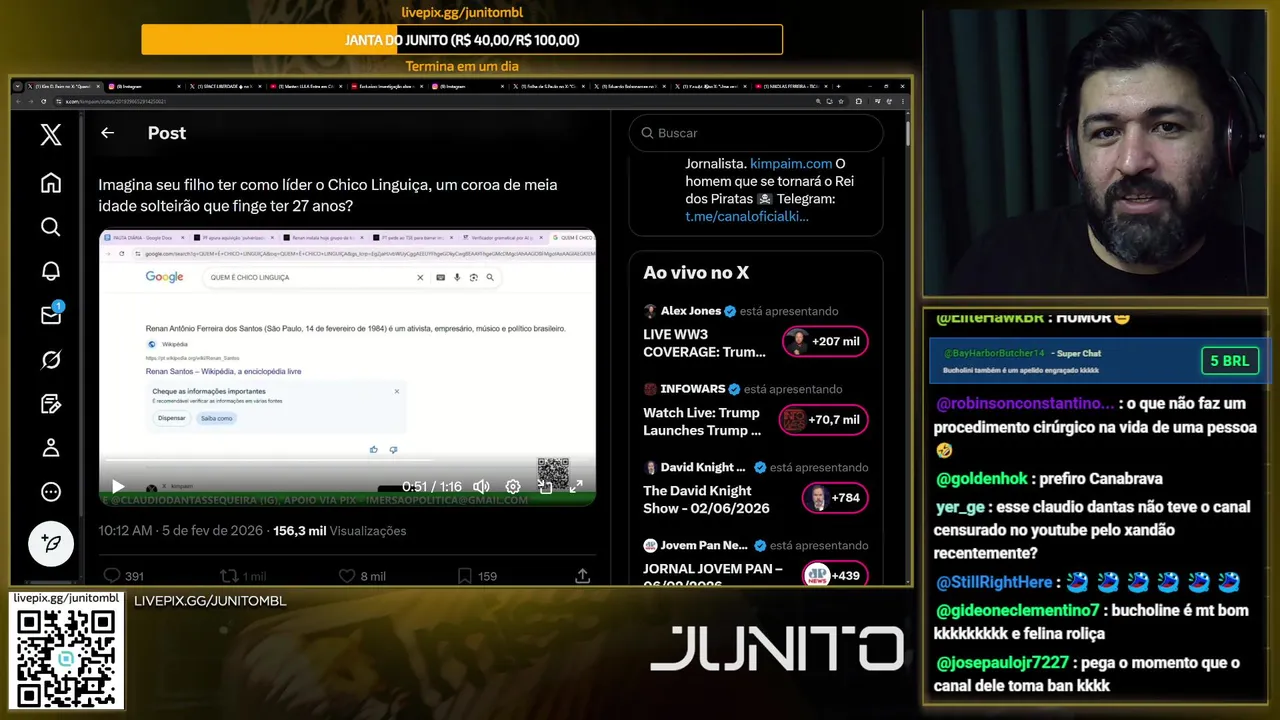Open JORNAL JOVEM PAN live stream
The image size is (1280, 720).
[713, 575]
